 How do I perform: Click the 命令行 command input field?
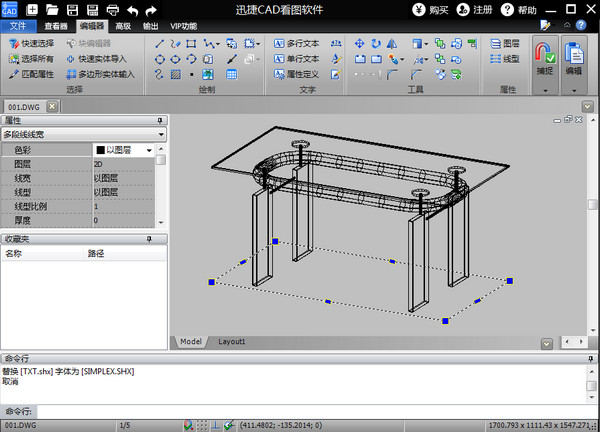300,411
